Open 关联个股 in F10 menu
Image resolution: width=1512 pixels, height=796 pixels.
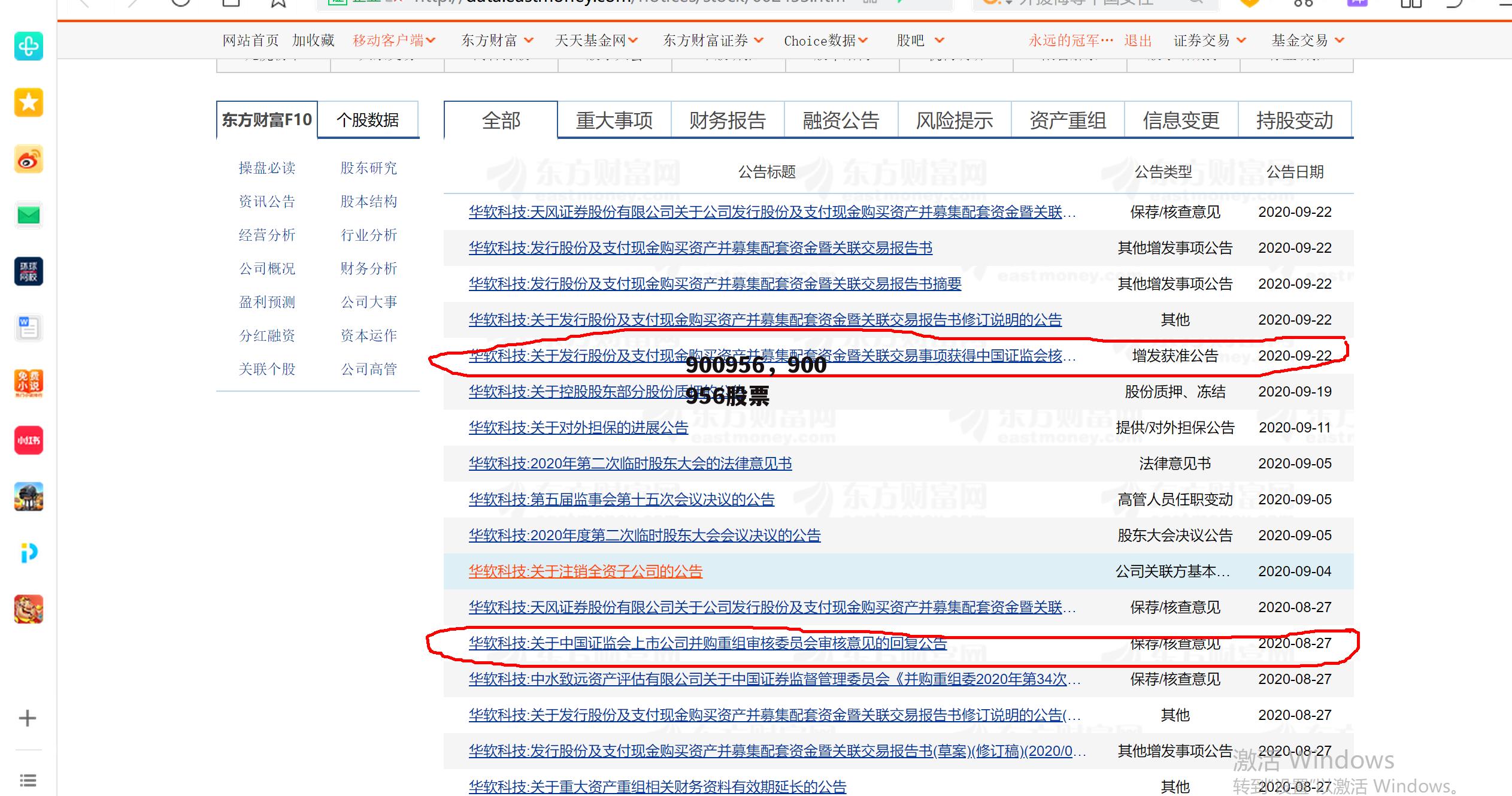tap(267, 369)
